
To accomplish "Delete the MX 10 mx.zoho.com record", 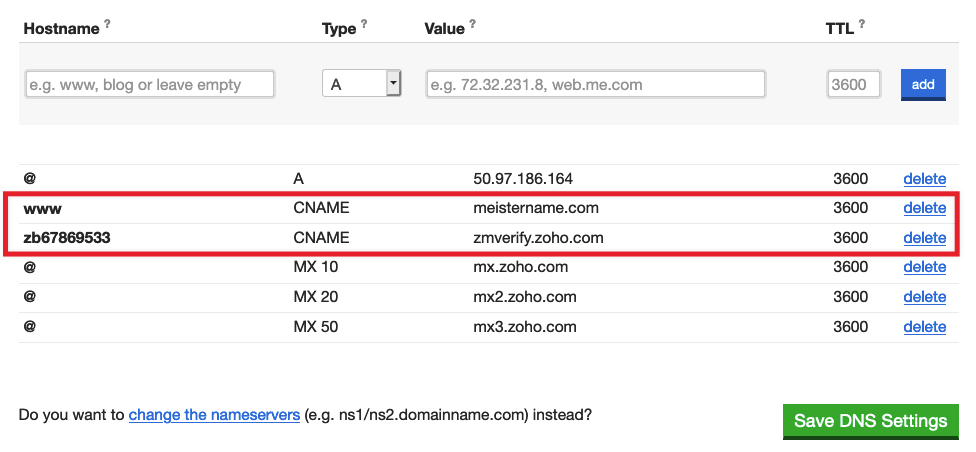I will [924, 267].
